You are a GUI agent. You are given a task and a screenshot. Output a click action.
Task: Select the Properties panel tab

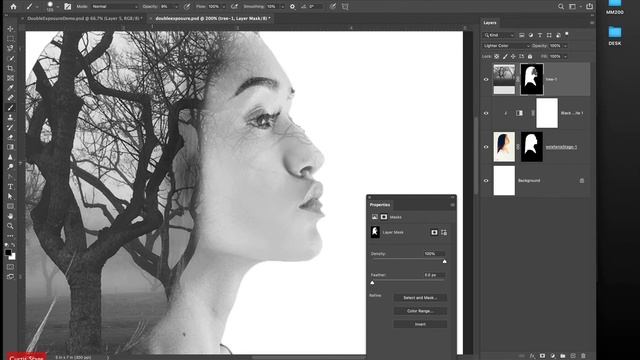coord(380,204)
